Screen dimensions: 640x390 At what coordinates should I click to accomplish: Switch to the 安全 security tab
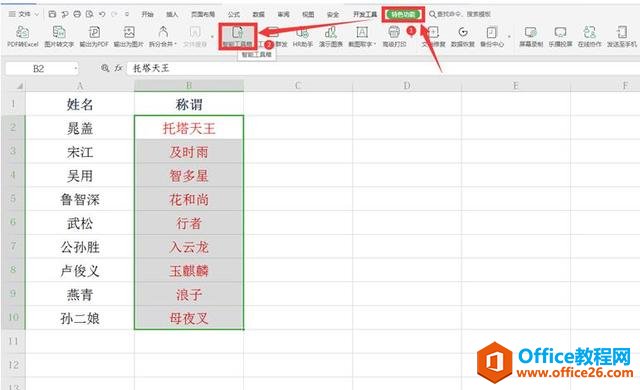click(x=333, y=14)
